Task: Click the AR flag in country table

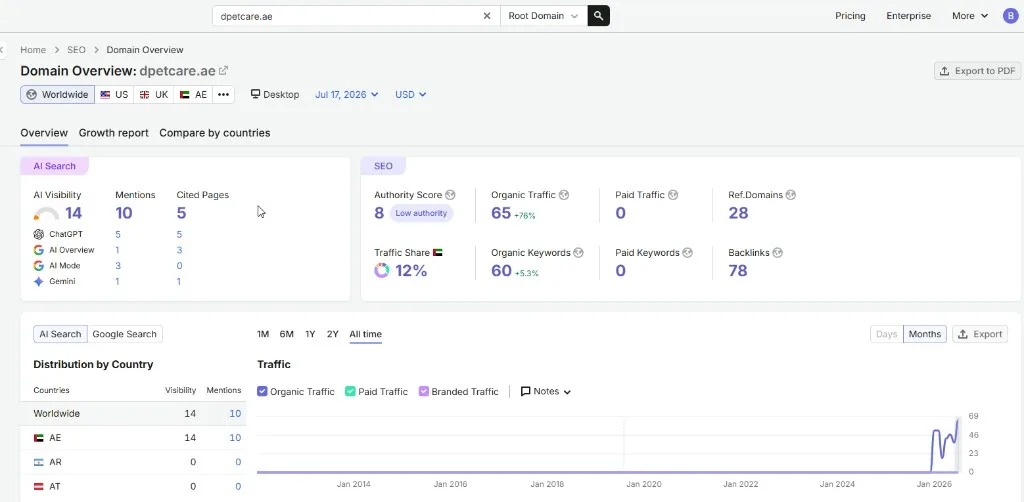Action: tap(39, 462)
